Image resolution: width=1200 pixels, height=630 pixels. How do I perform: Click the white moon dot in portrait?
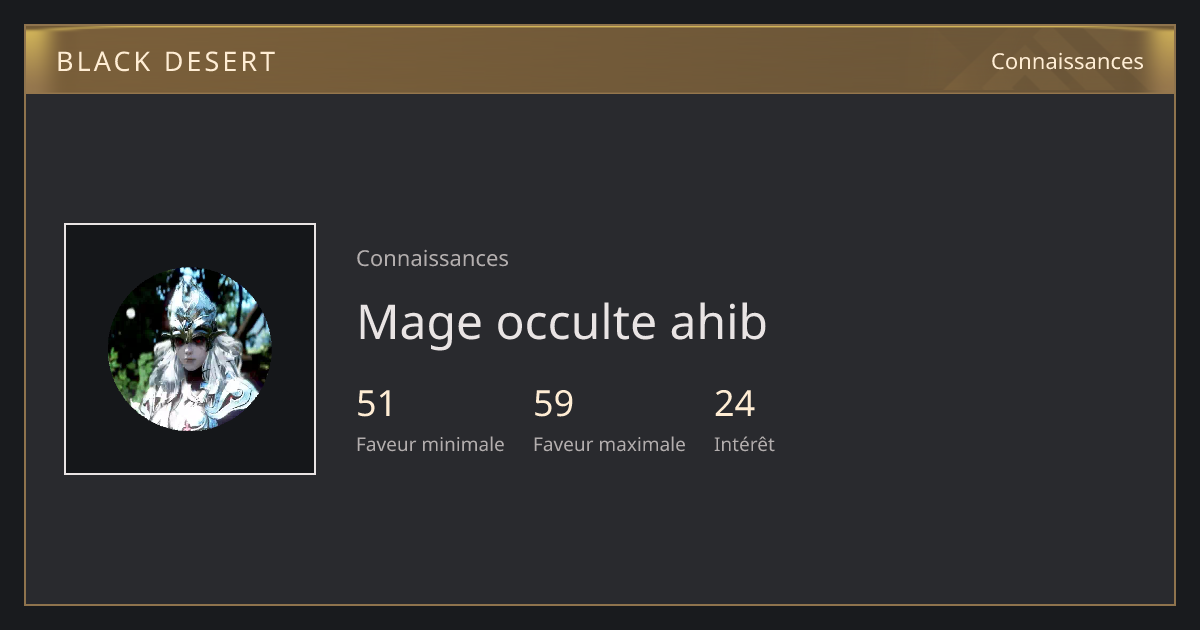coord(131,313)
